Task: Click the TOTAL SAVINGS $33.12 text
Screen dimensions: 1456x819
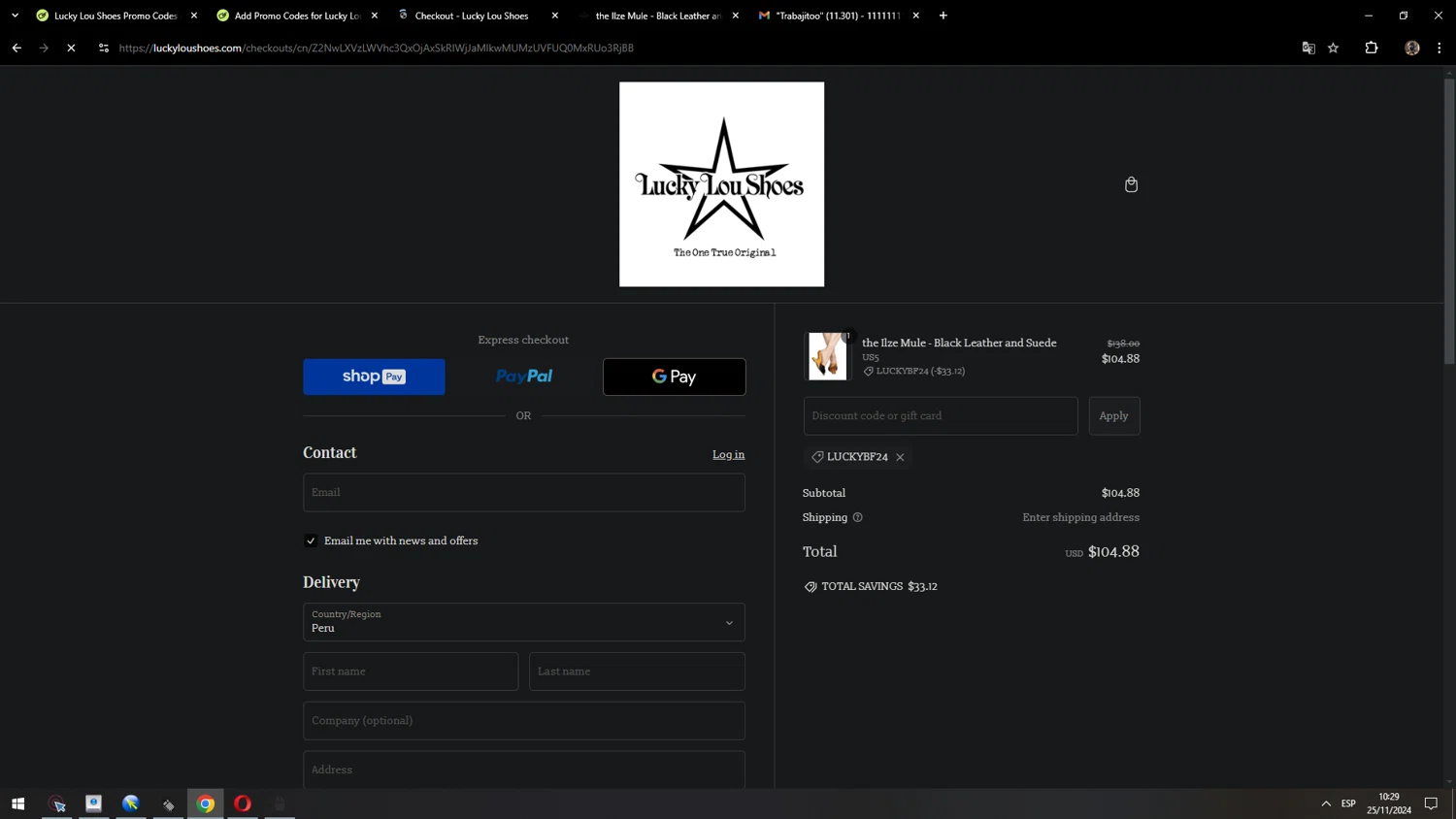Action: pyautogui.click(x=879, y=586)
